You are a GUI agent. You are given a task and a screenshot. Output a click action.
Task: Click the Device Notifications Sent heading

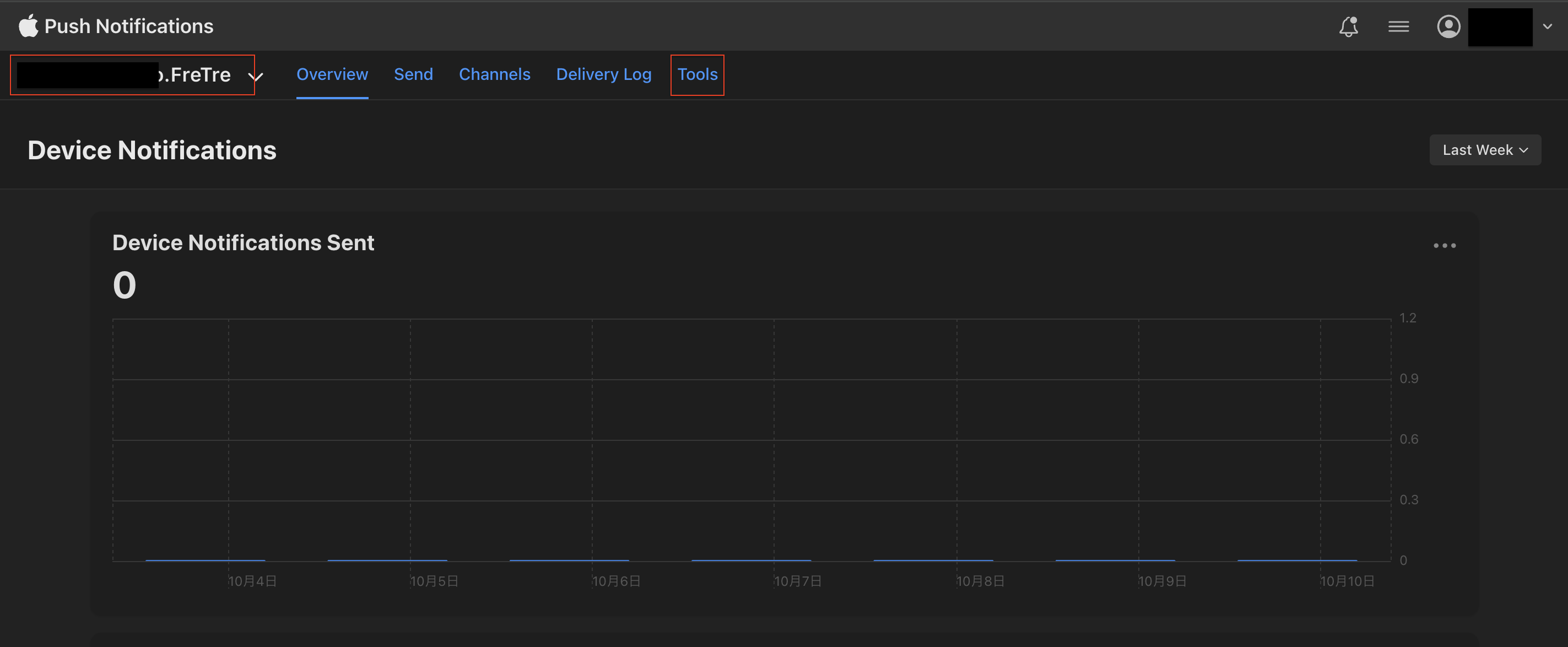click(x=243, y=242)
